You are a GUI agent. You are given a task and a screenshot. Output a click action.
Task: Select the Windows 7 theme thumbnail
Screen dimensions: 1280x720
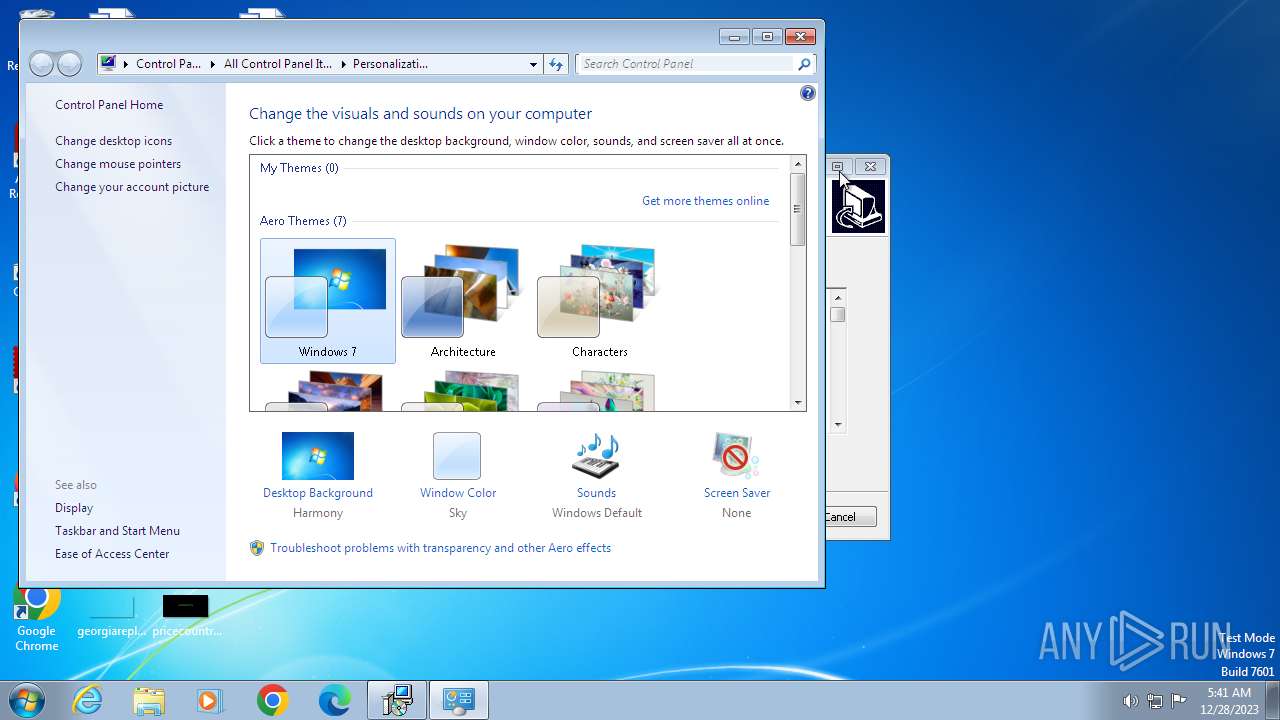(327, 300)
